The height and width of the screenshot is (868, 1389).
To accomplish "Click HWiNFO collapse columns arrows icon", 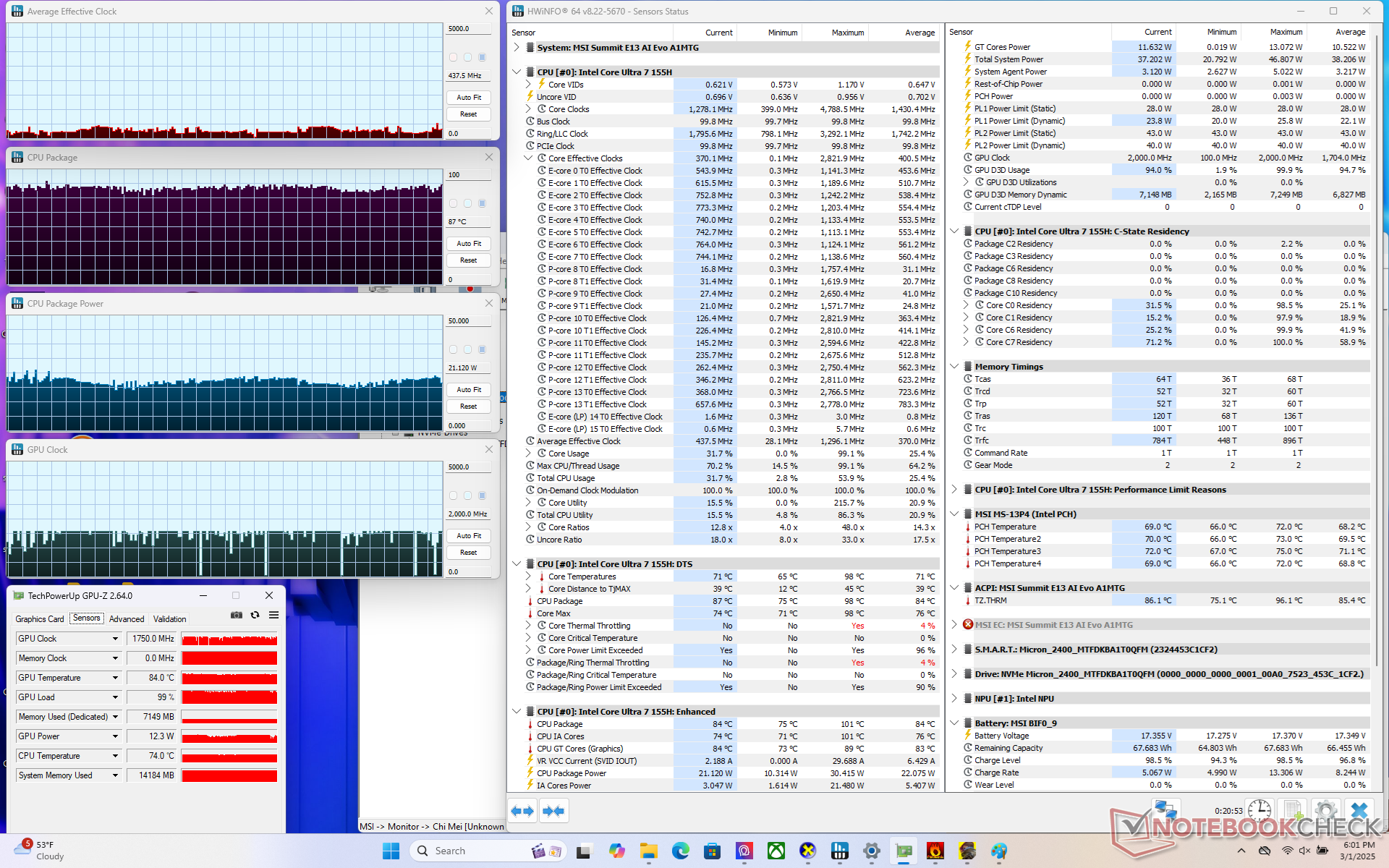I will (553, 811).
